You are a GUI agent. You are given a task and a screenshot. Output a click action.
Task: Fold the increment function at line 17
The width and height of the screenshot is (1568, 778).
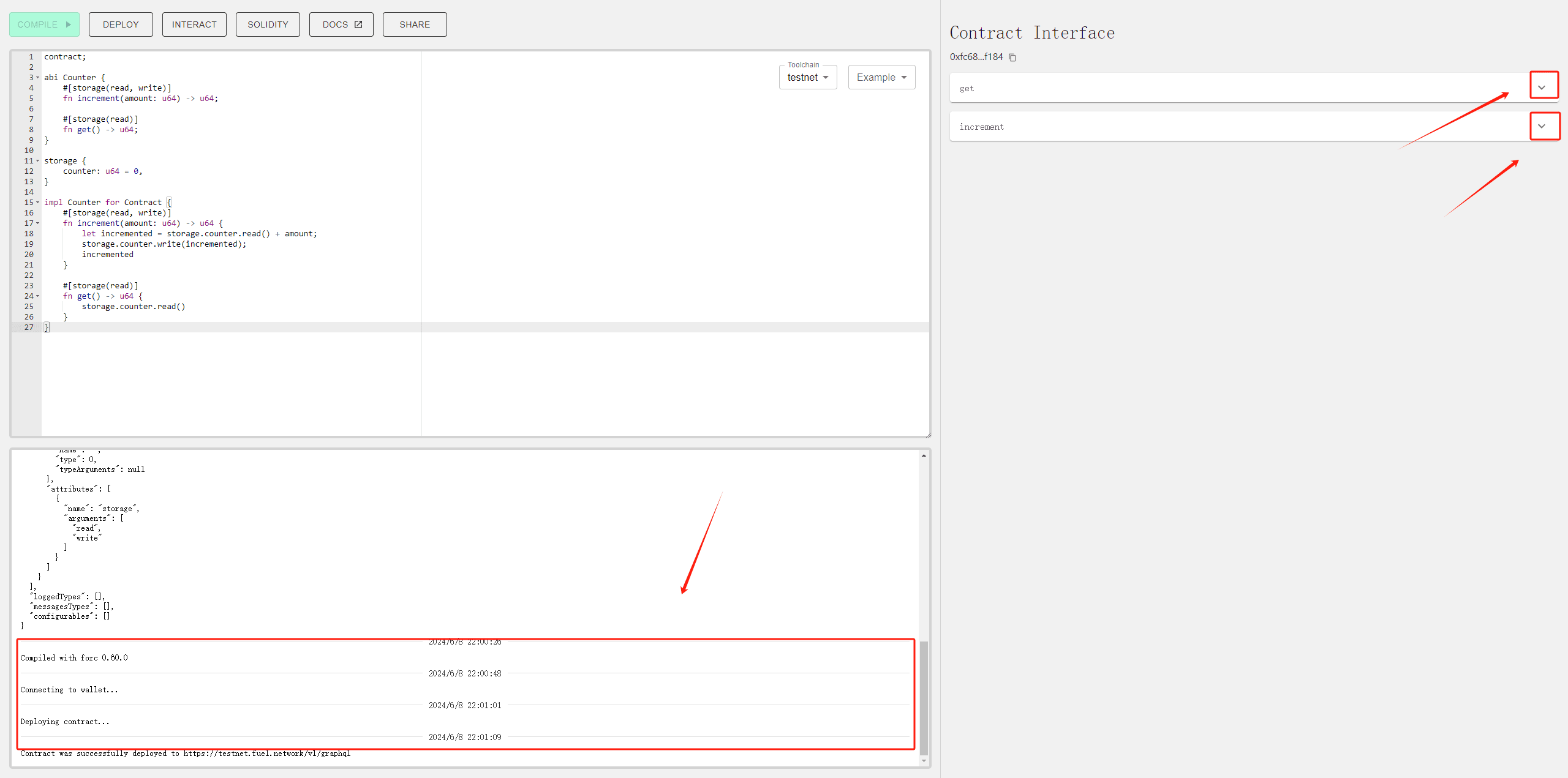[38, 223]
